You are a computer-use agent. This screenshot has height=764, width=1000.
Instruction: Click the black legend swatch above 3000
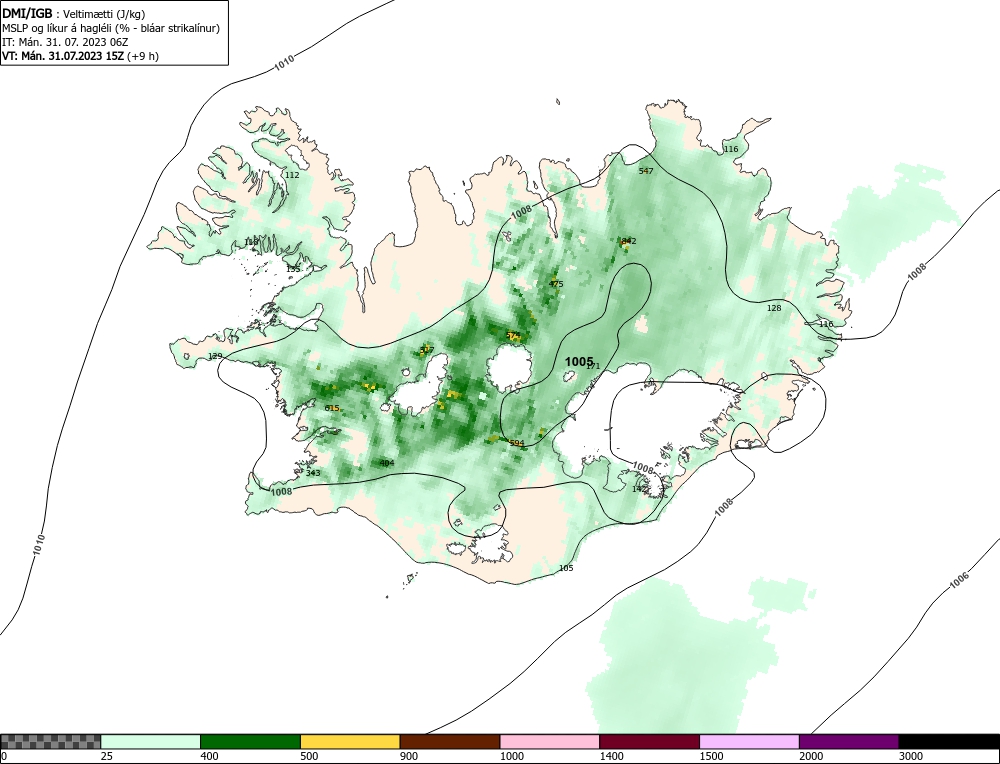949,741
